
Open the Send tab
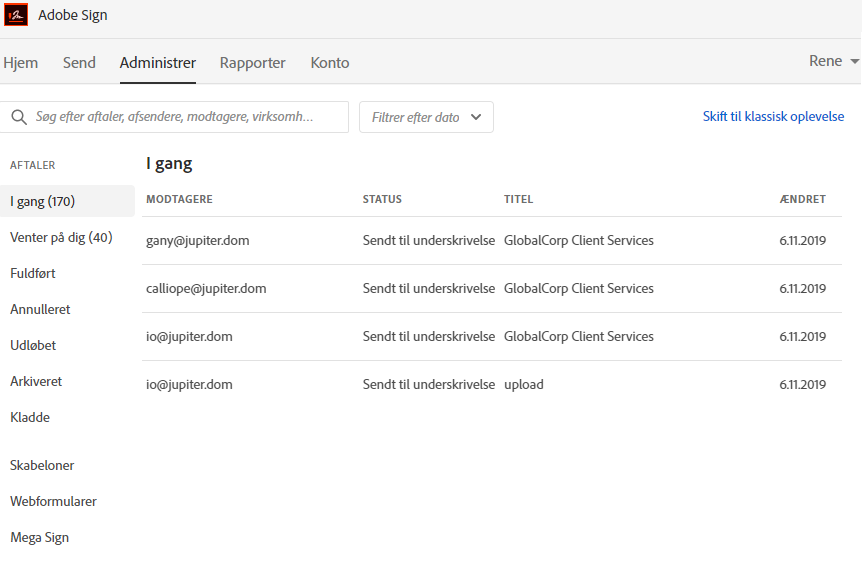pyautogui.click(x=79, y=63)
